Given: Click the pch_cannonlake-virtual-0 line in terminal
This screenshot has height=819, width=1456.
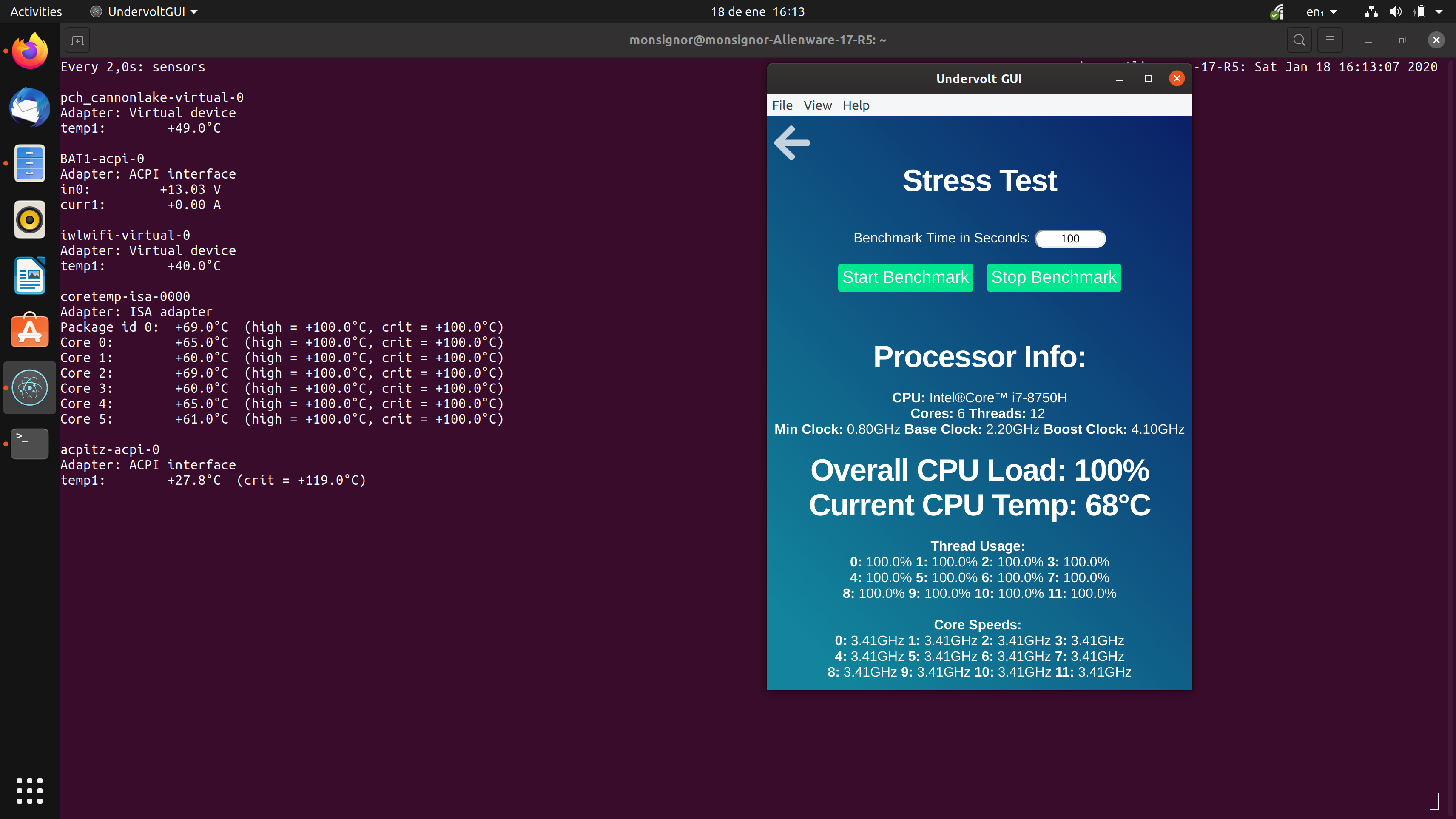Looking at the screenshot, I should coord(151,97).
